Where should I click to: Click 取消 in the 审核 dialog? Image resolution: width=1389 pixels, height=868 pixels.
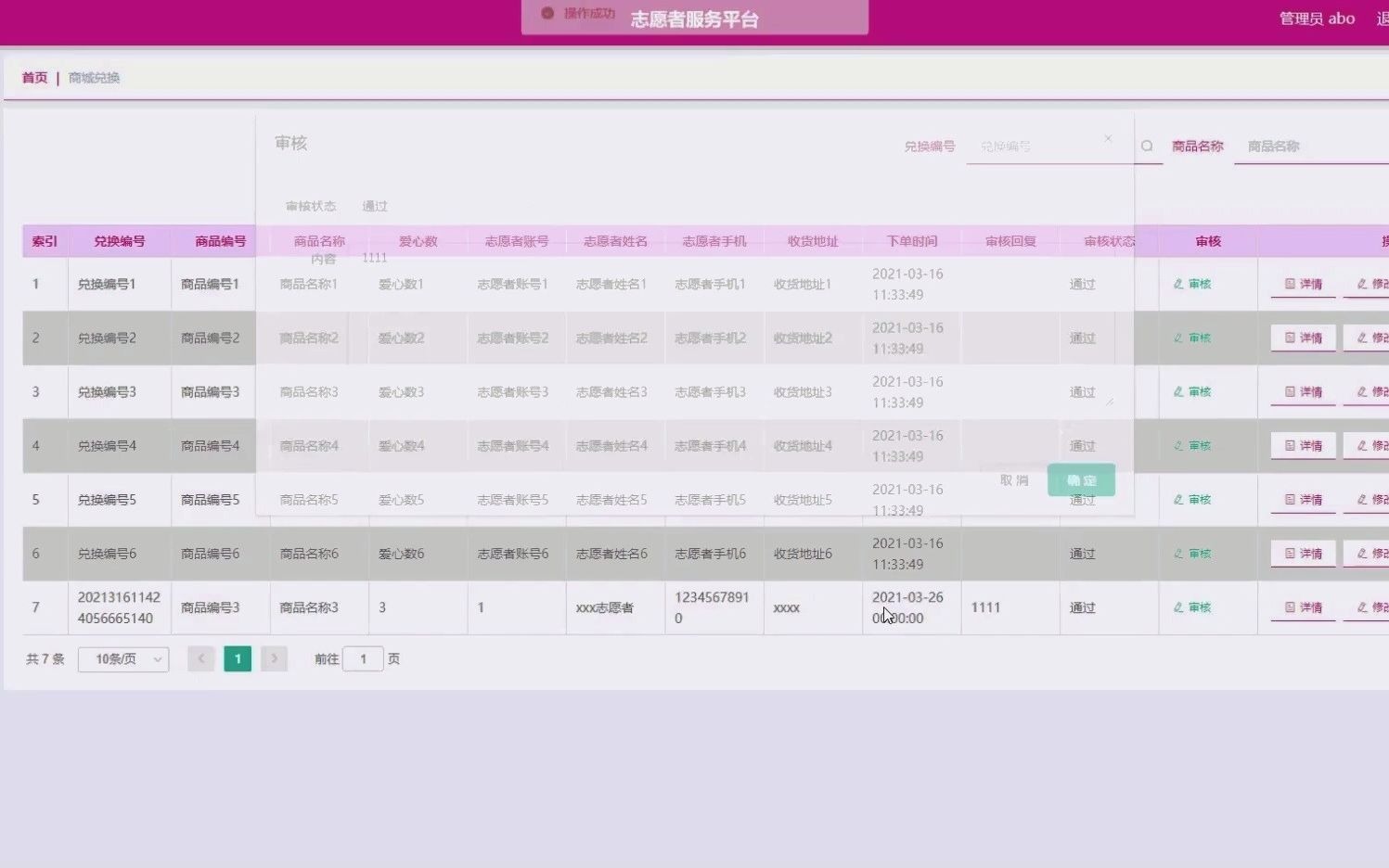(1014, 480)
